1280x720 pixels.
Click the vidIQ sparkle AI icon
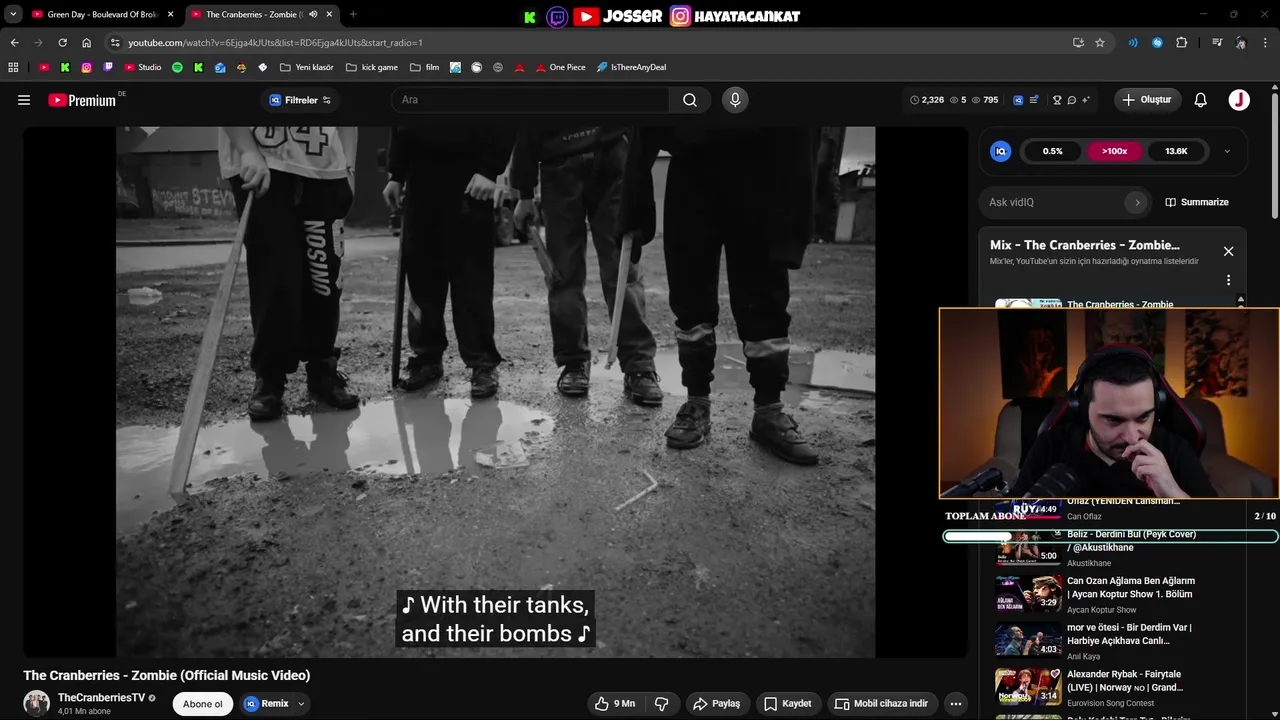click(1086, 100)
